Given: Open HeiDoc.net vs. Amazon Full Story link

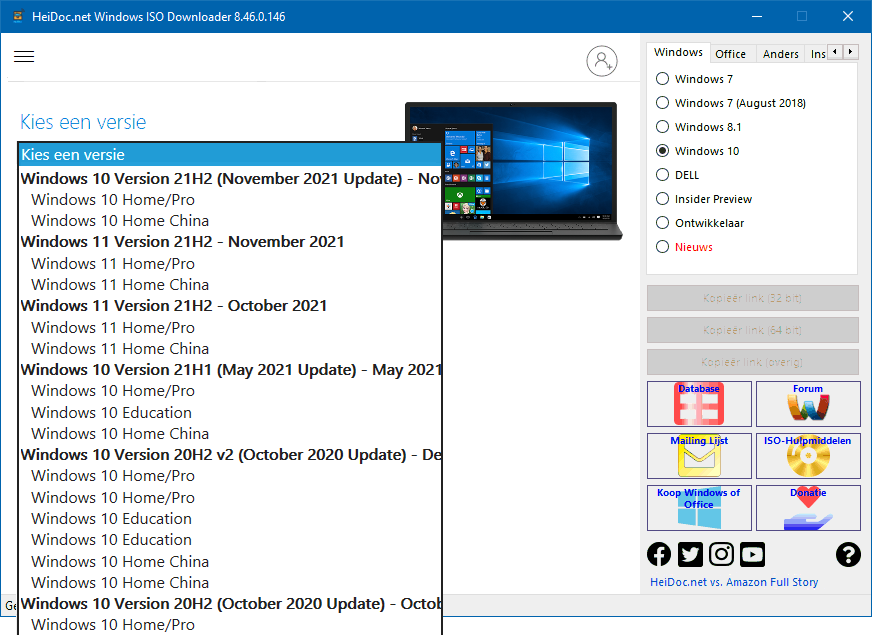Looking at the screenshot, I should point(734,582).
